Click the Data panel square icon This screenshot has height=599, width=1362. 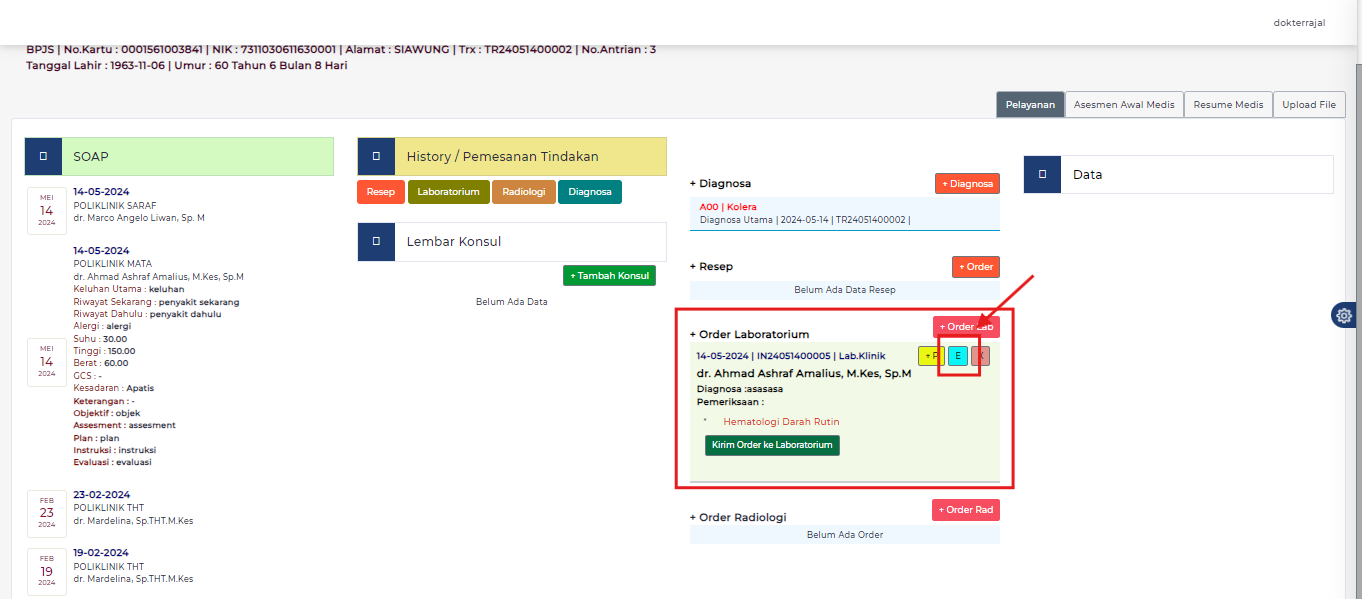click(1042, 174)
